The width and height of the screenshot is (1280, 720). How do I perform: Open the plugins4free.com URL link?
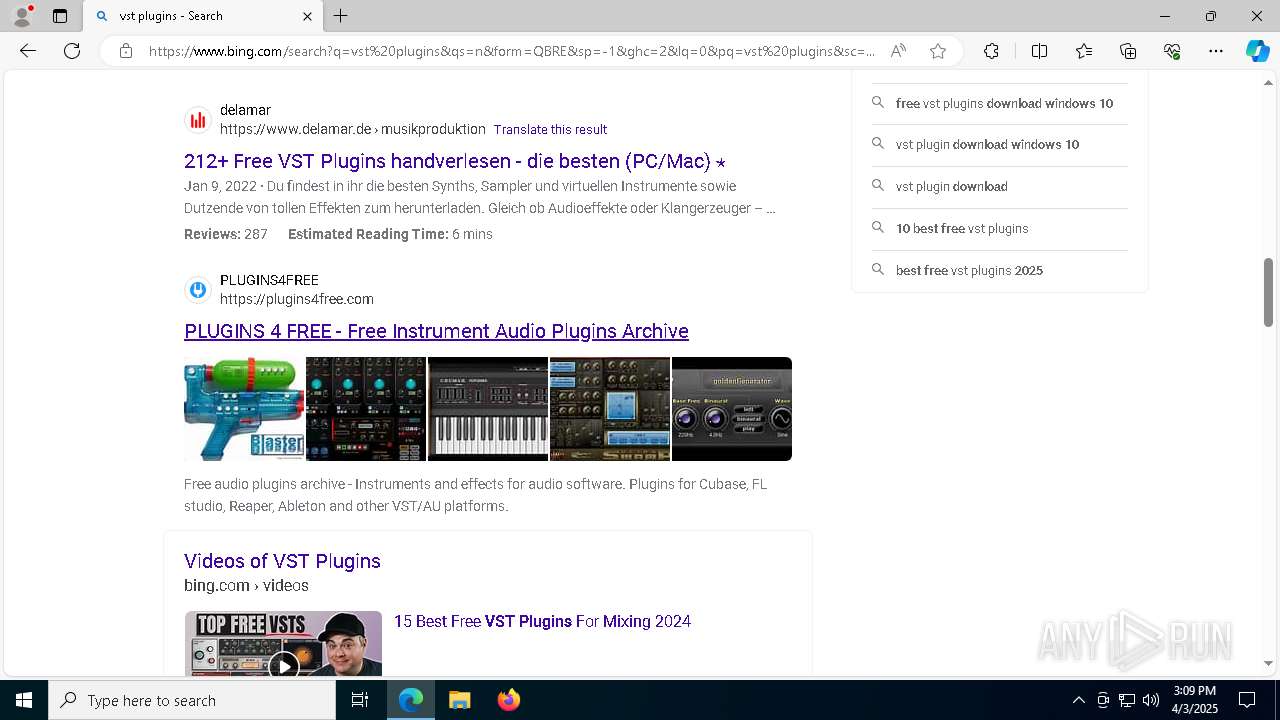point(297,299)
